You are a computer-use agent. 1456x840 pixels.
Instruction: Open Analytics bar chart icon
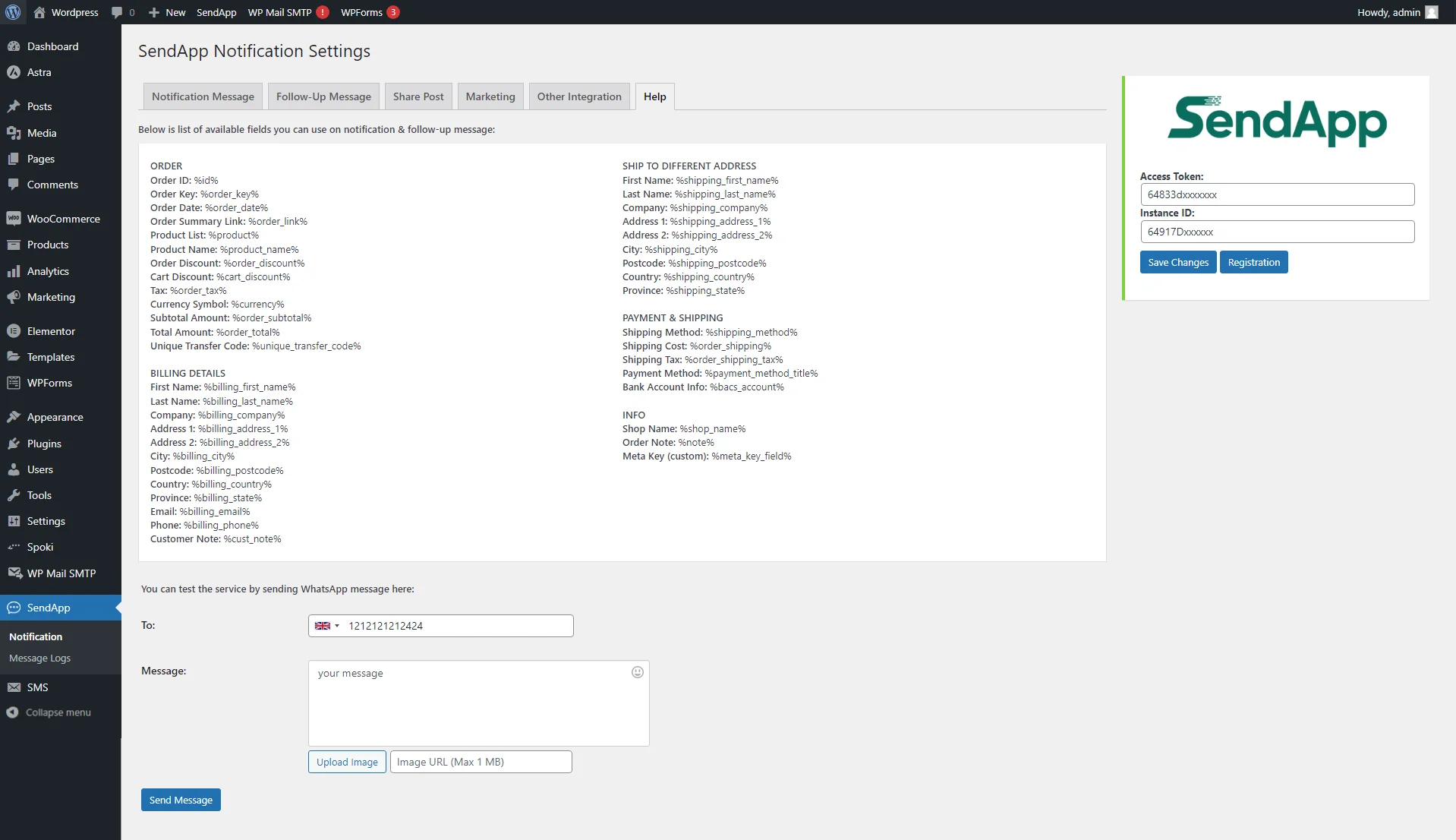click(x=14, y=271)
